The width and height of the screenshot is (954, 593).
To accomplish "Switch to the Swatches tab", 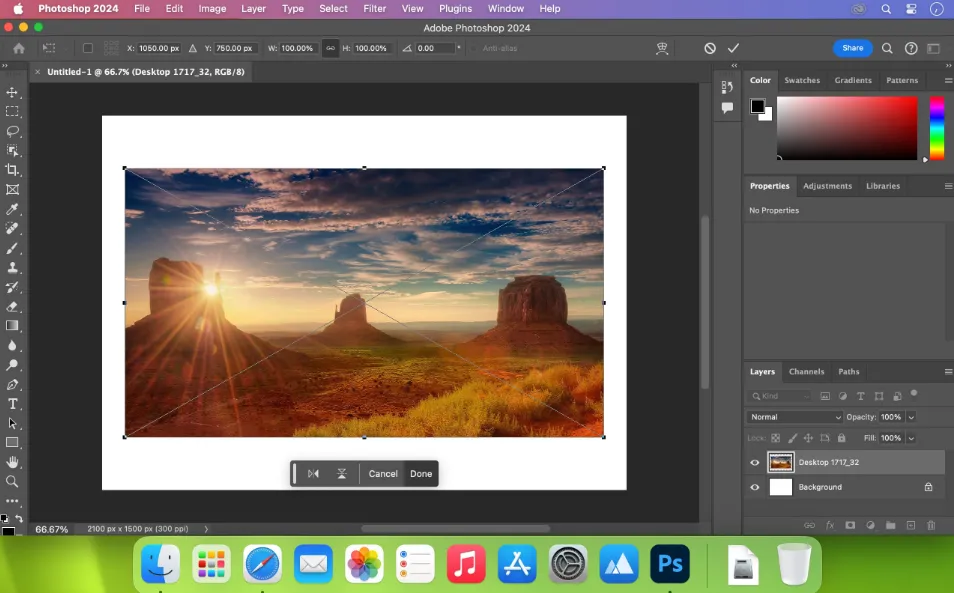I will pyautogui.click(x=802, y=80).
